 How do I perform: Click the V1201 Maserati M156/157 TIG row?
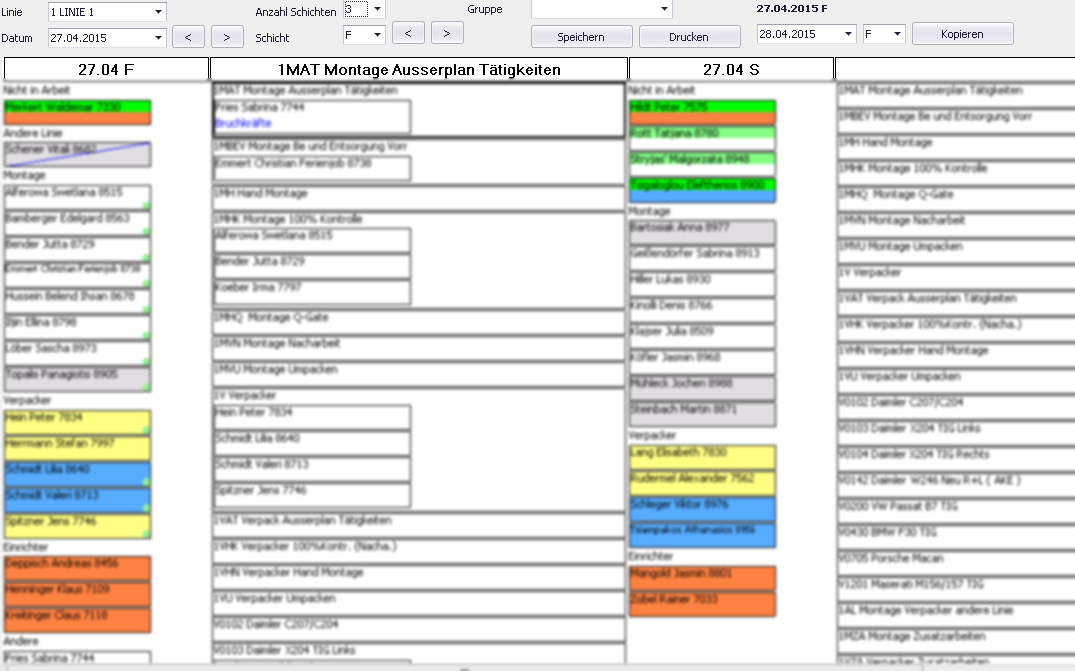coord(956,590)
